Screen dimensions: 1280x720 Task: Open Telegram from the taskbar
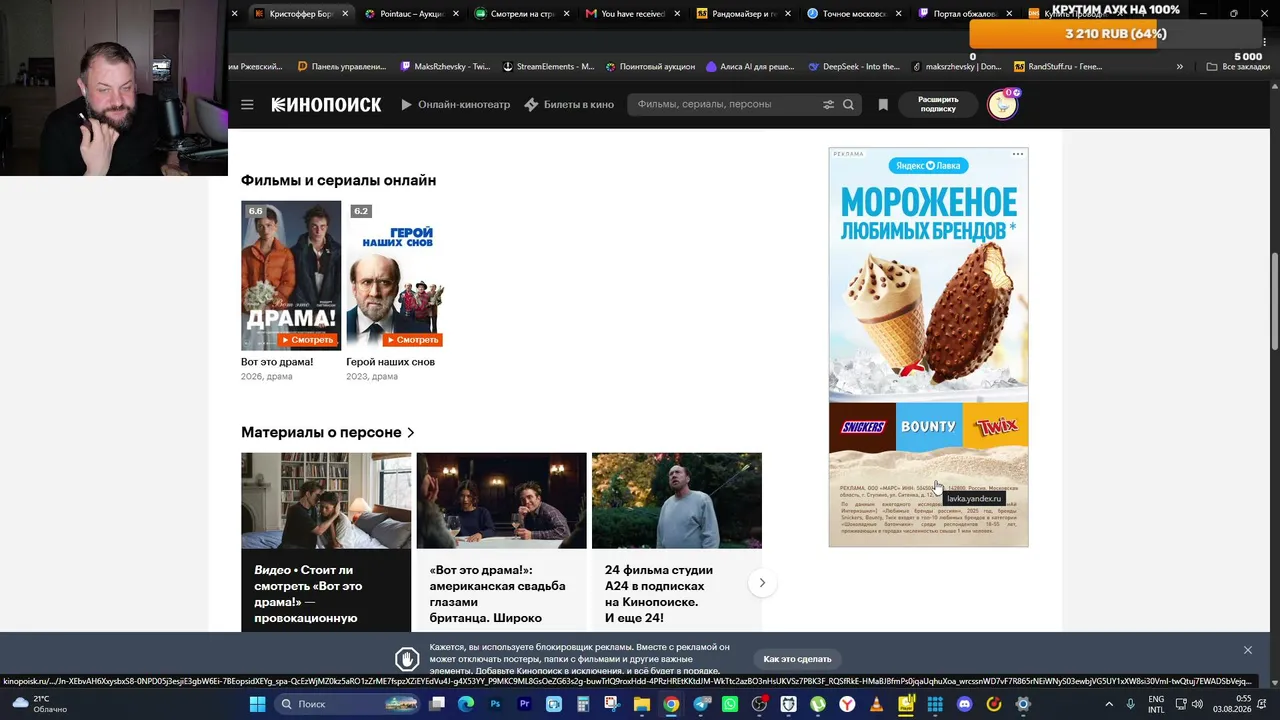(701, 704)
